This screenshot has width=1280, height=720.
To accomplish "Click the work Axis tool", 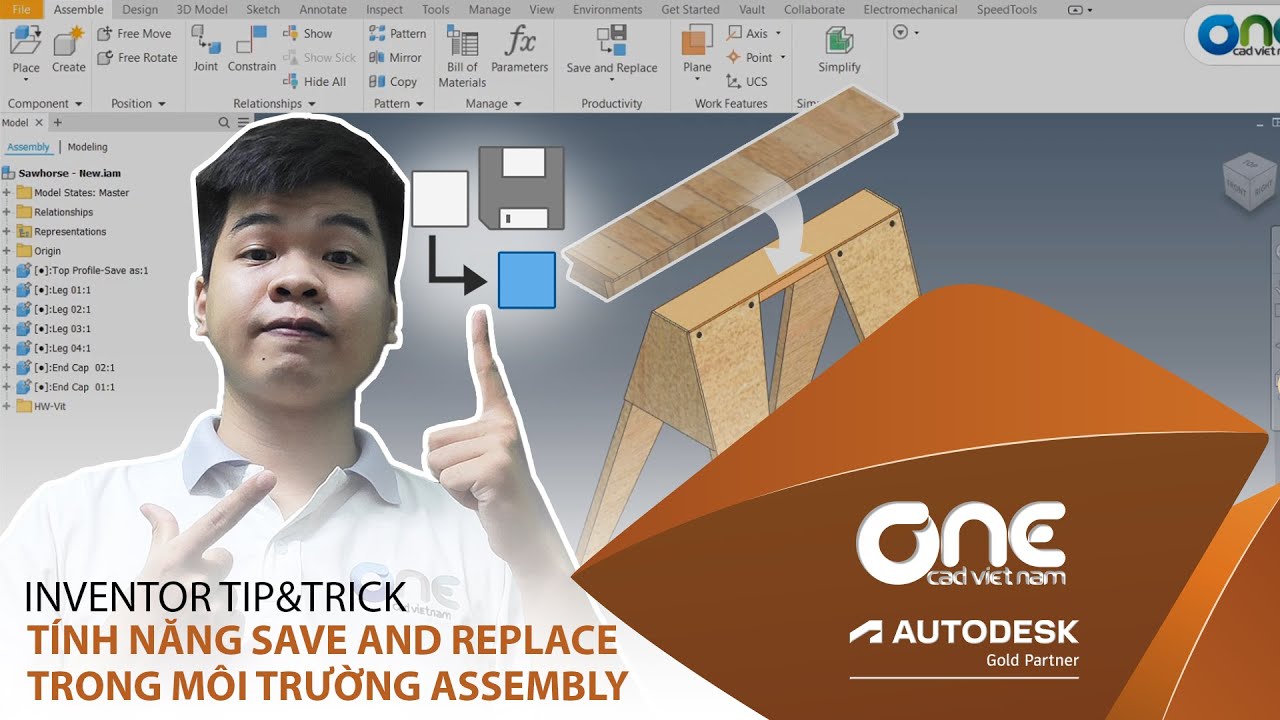I will [x=747, y=33].
